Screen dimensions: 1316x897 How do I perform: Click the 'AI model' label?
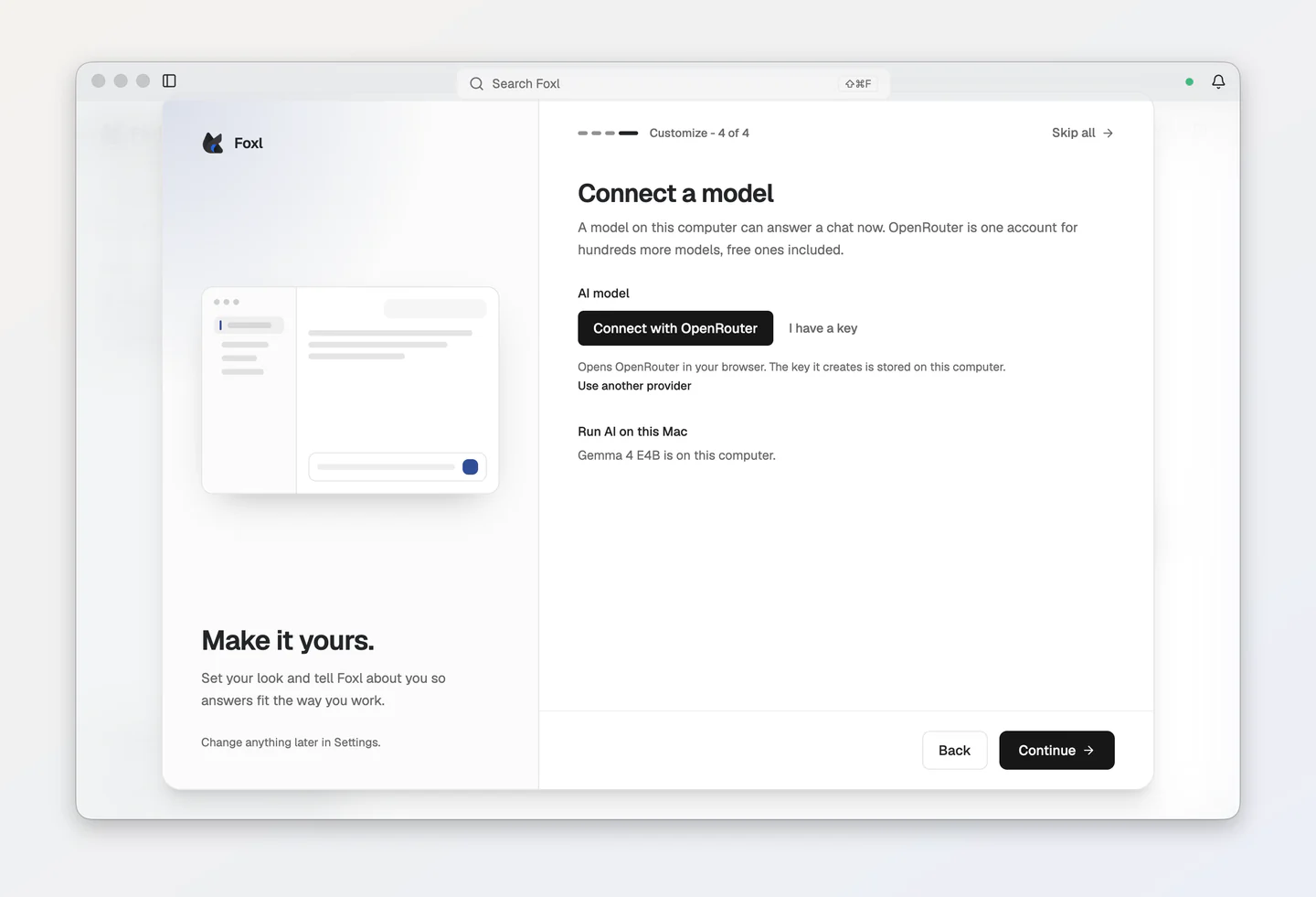click(603, 294)
